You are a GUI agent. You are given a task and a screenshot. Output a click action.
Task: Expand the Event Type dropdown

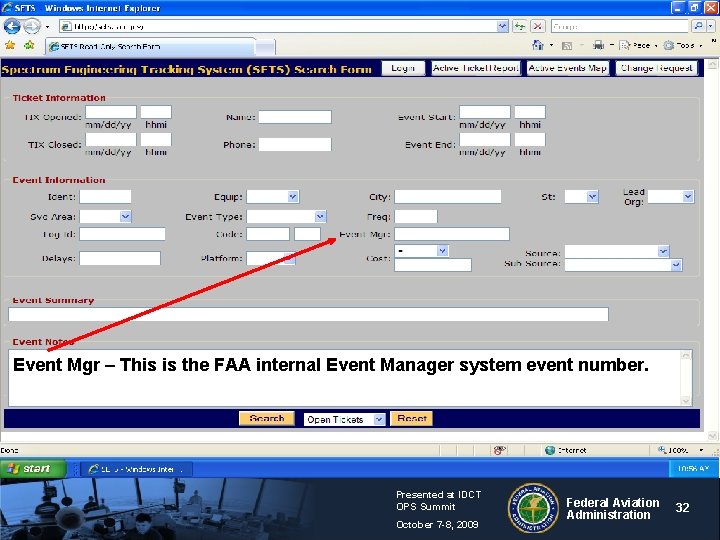320,216
